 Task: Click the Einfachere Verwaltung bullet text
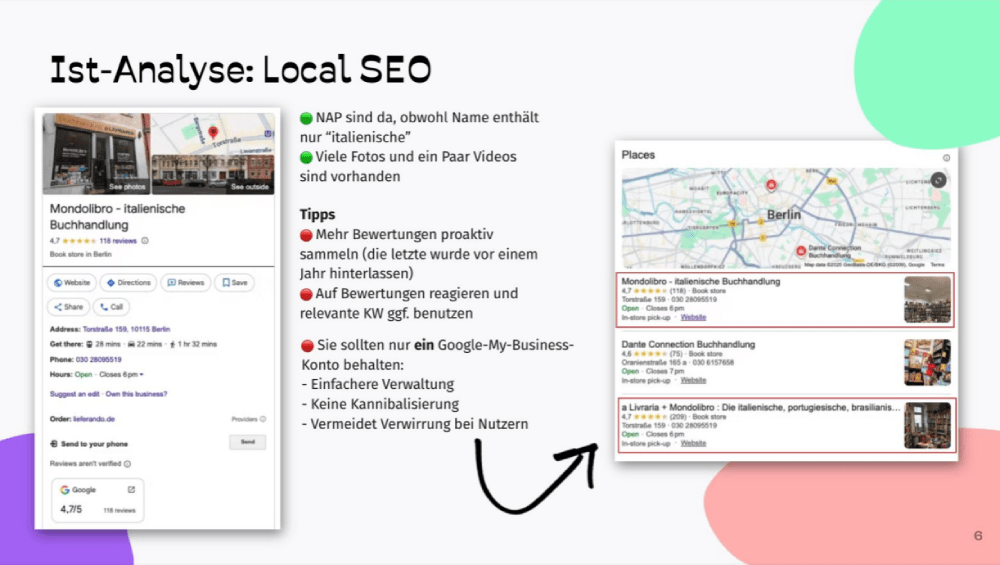pyautogui.click(x=378, y=385)
